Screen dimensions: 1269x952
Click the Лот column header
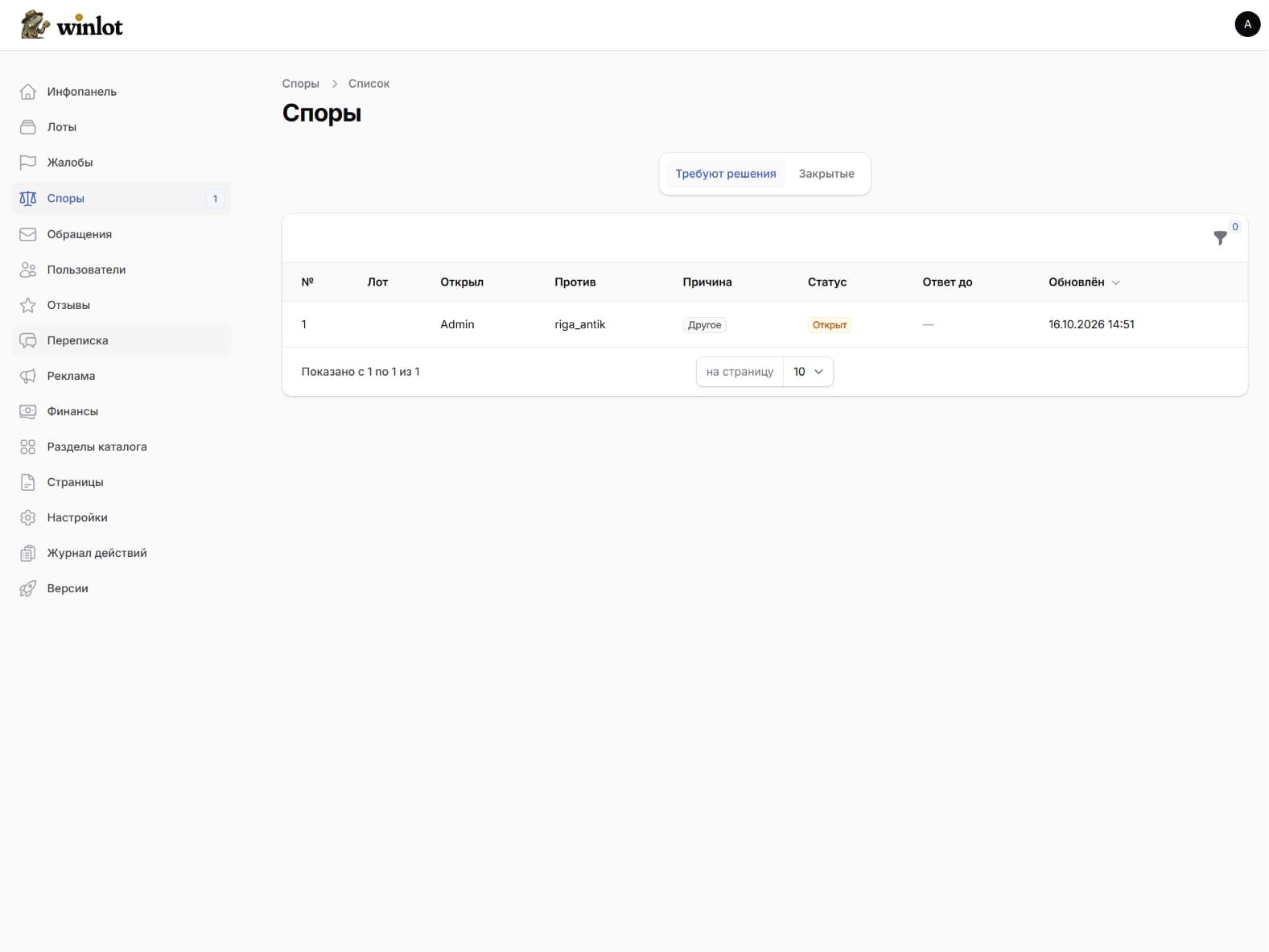point(377,282)
